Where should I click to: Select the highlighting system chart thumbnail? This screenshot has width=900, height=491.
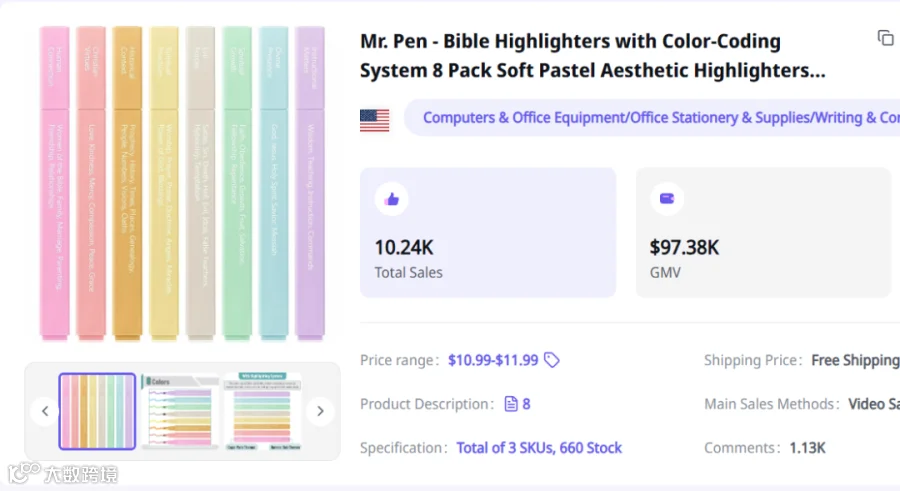pos(262,411)
